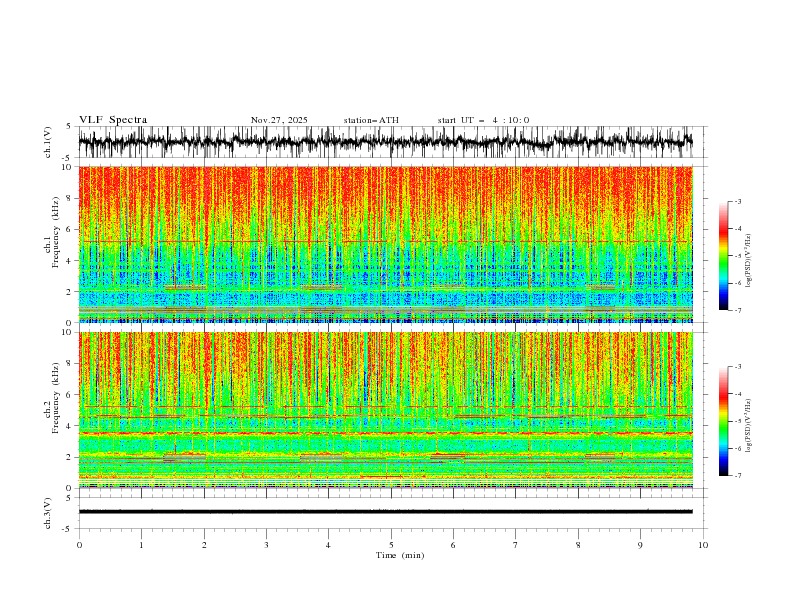Image resolution: width=792 pixels, height=612 pixels.
Task: Click the upper log(PSD) colorbar label
Action: tap(748, 261)
